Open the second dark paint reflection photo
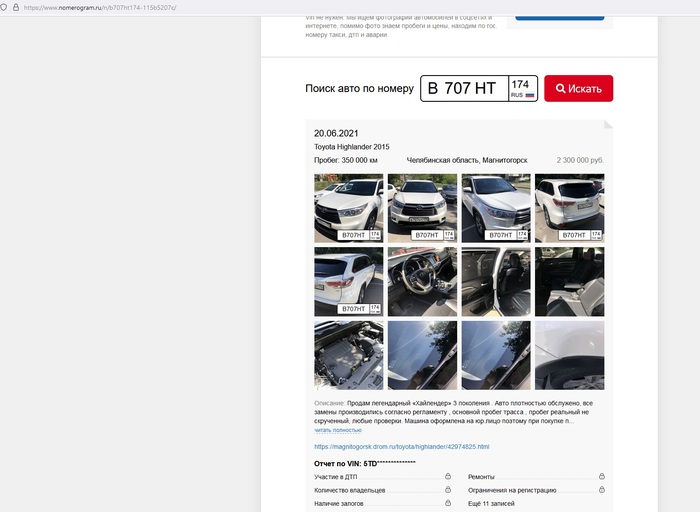700x512 pixels. 496,355
